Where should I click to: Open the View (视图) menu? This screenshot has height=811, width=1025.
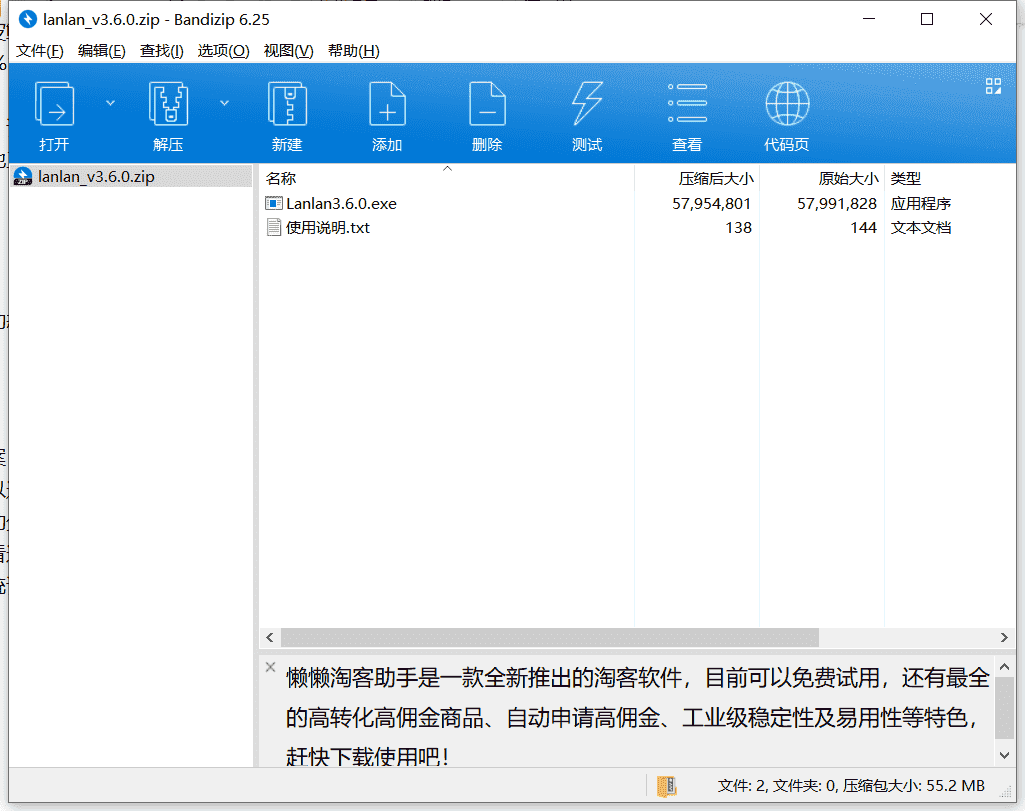click(x=288, y=51)
